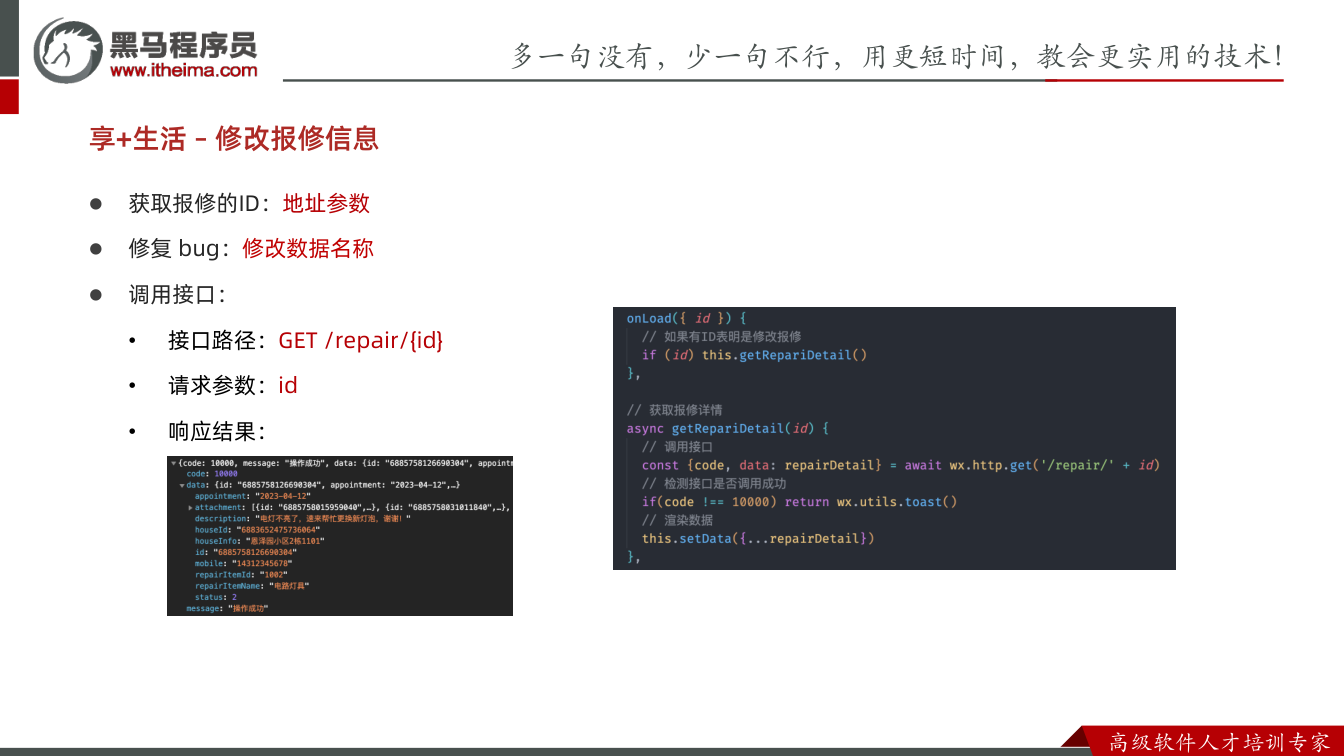Open the www.itheima.com link
This screenshot has width=1344, height=756.
click(x=184, y=70)
